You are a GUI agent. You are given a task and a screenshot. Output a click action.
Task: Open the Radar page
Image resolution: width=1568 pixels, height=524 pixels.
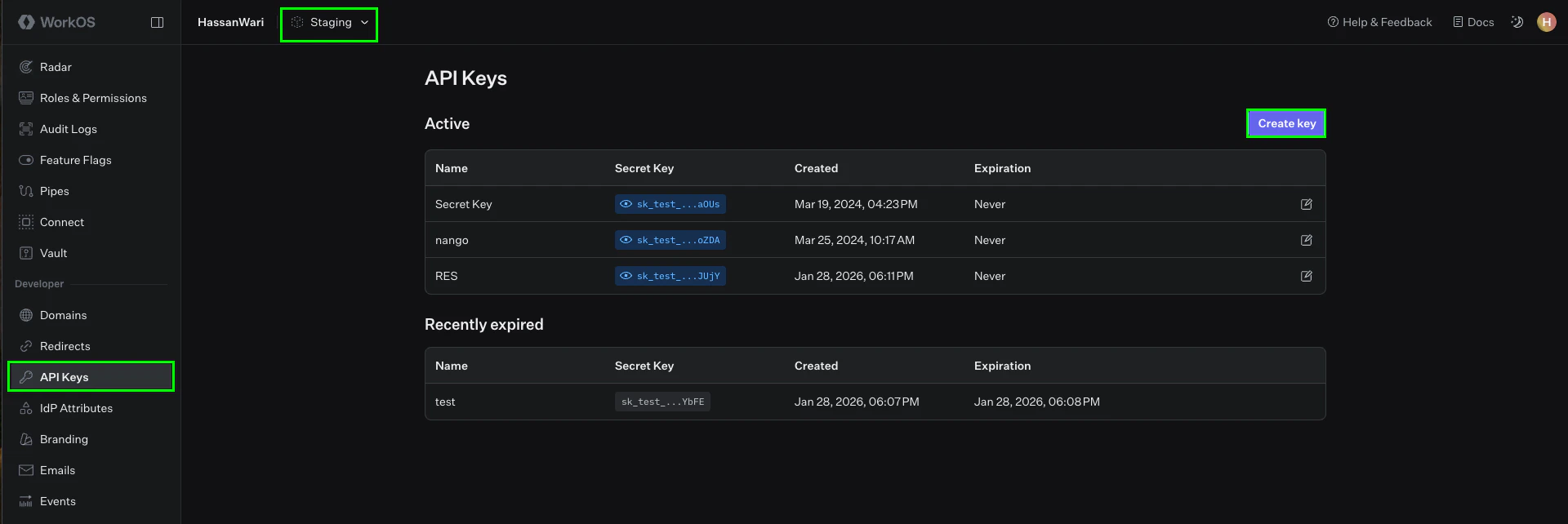(x=56, y=67)
